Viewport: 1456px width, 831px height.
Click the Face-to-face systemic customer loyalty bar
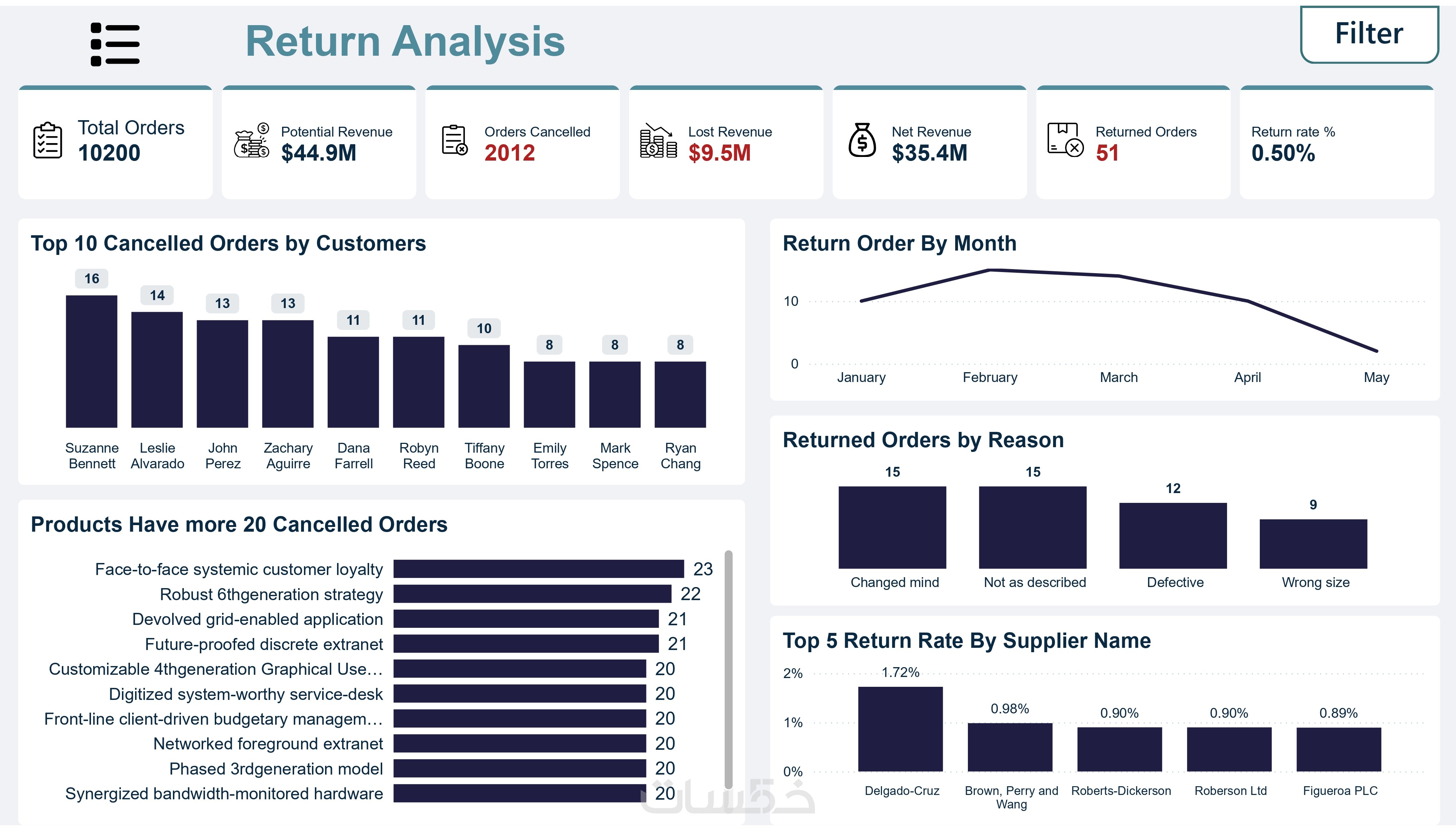(538, 568)
